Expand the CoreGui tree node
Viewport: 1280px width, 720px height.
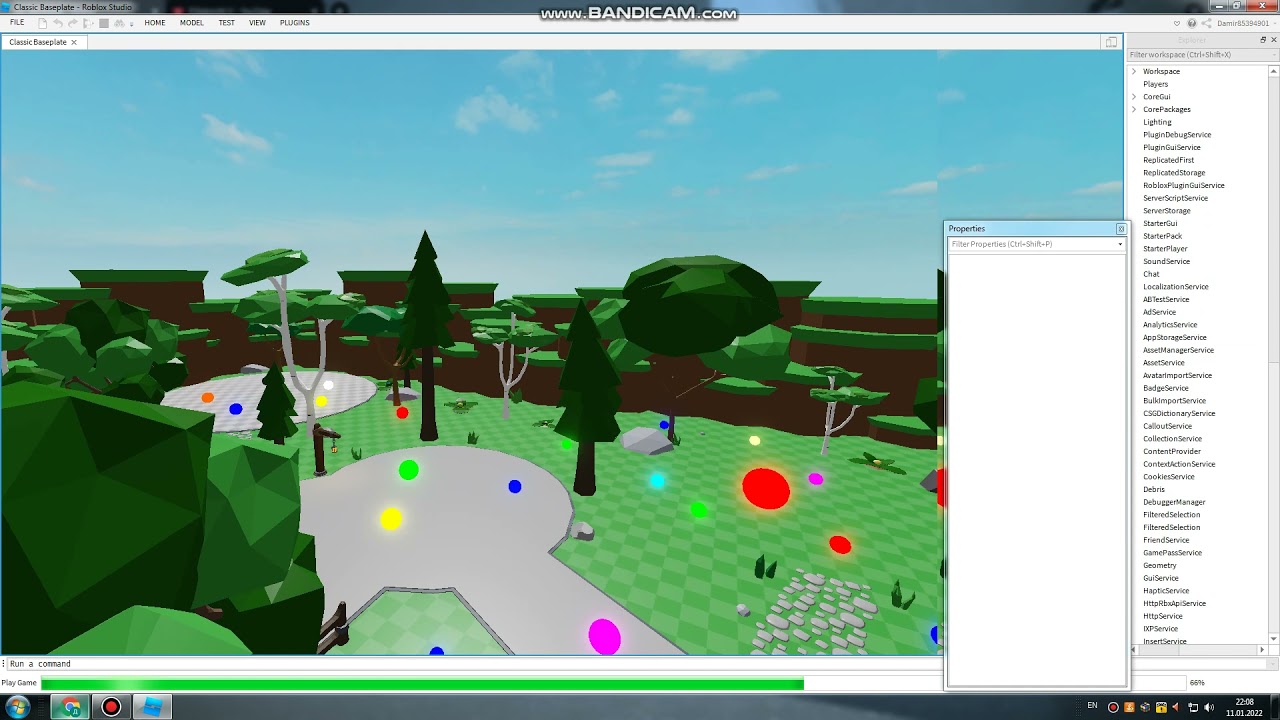[1134, 97]
